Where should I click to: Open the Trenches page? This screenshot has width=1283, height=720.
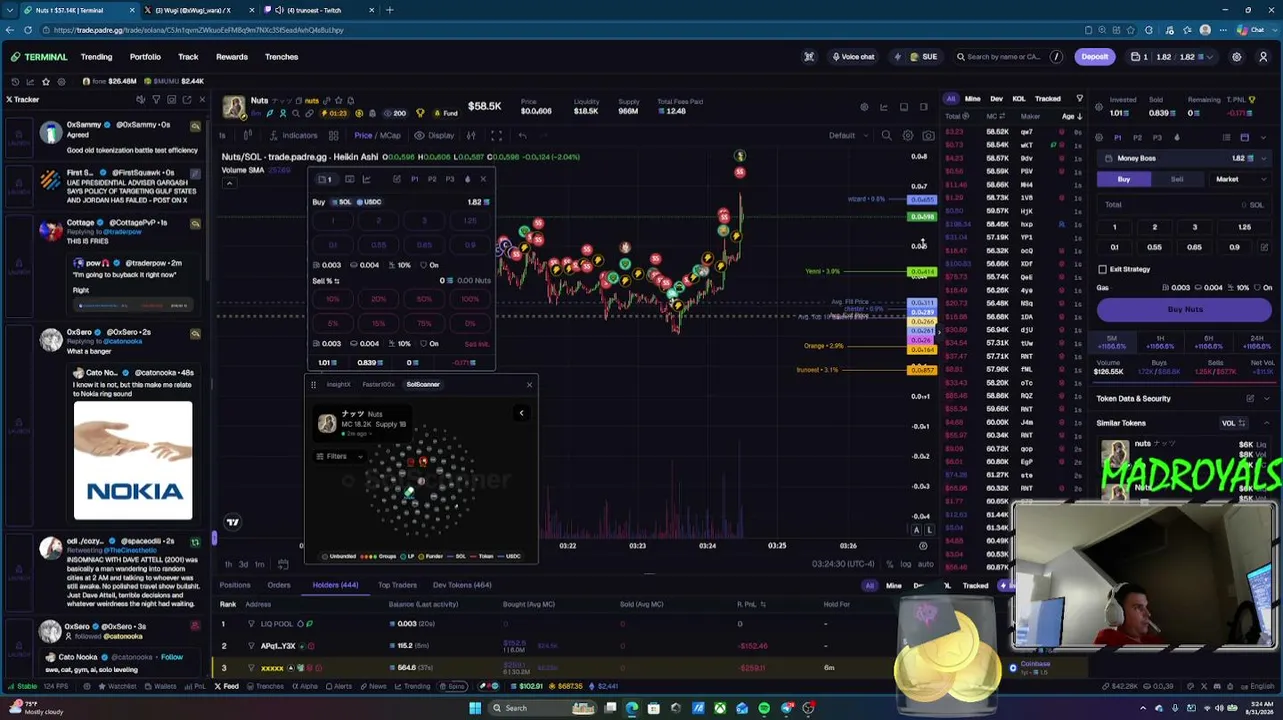click(282, 57)
